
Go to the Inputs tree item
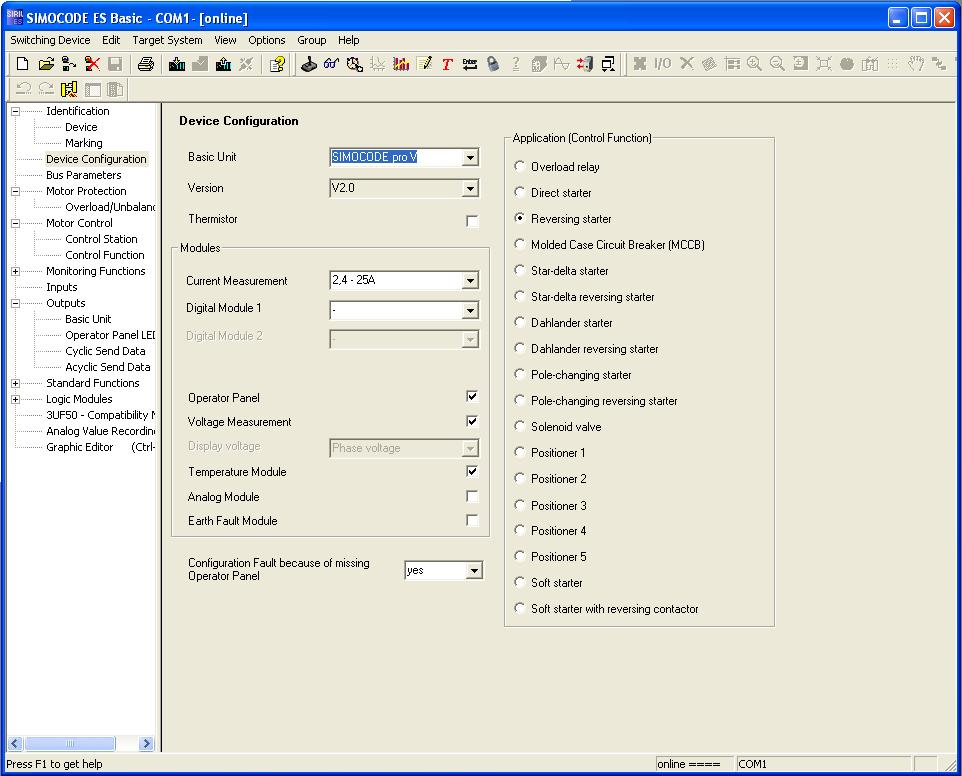[61, 286]
